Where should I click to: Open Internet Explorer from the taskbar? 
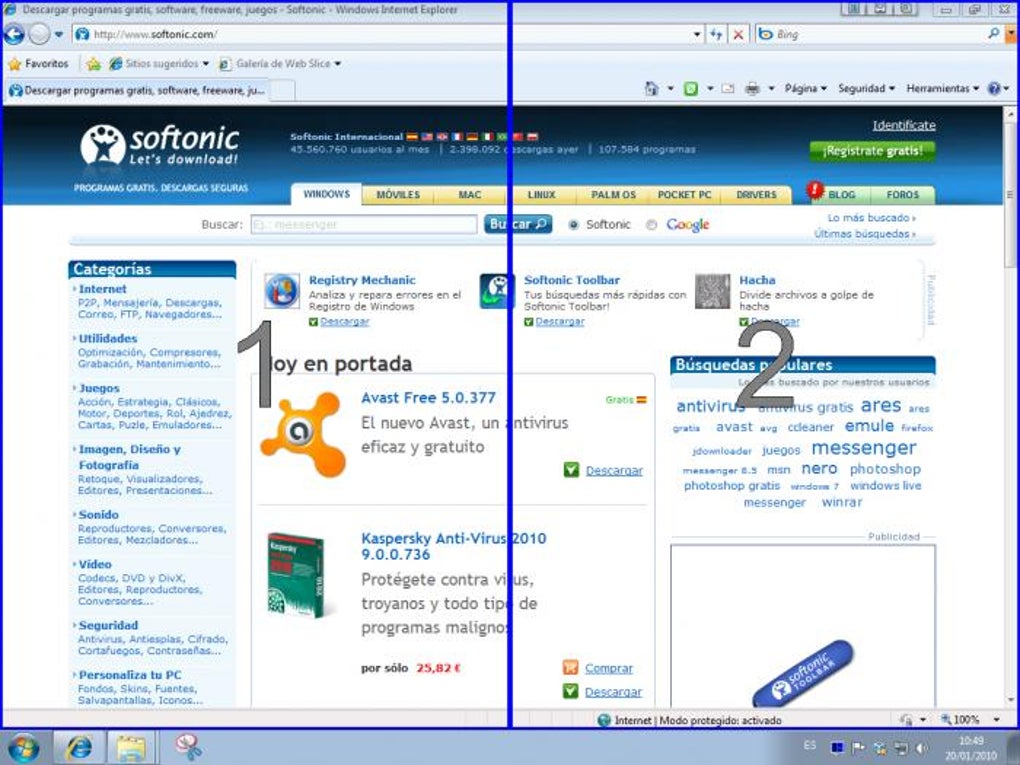click(x=79, y=747)
